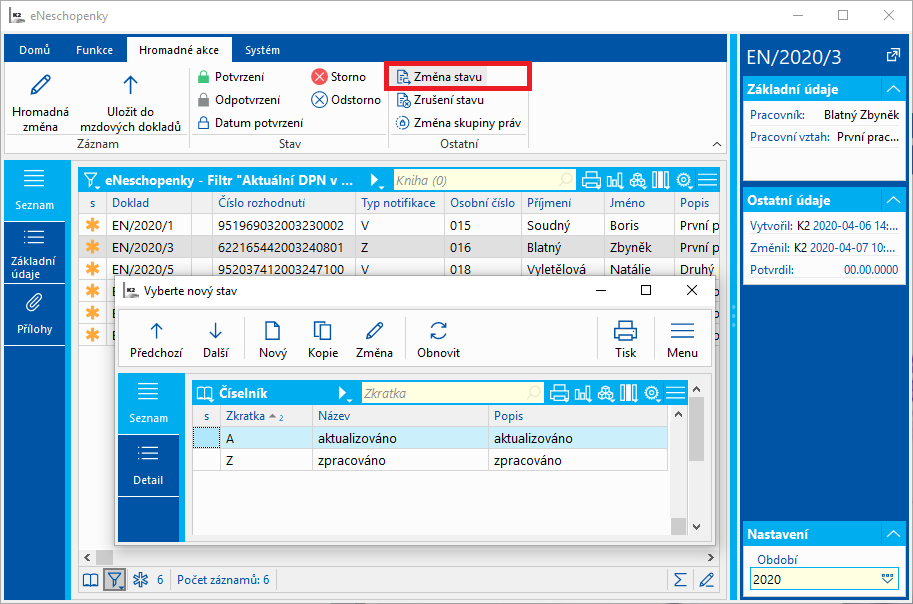913x604 pixels.
Task: Switch to Hromadné akce tab
Action: tap(179, 50)
